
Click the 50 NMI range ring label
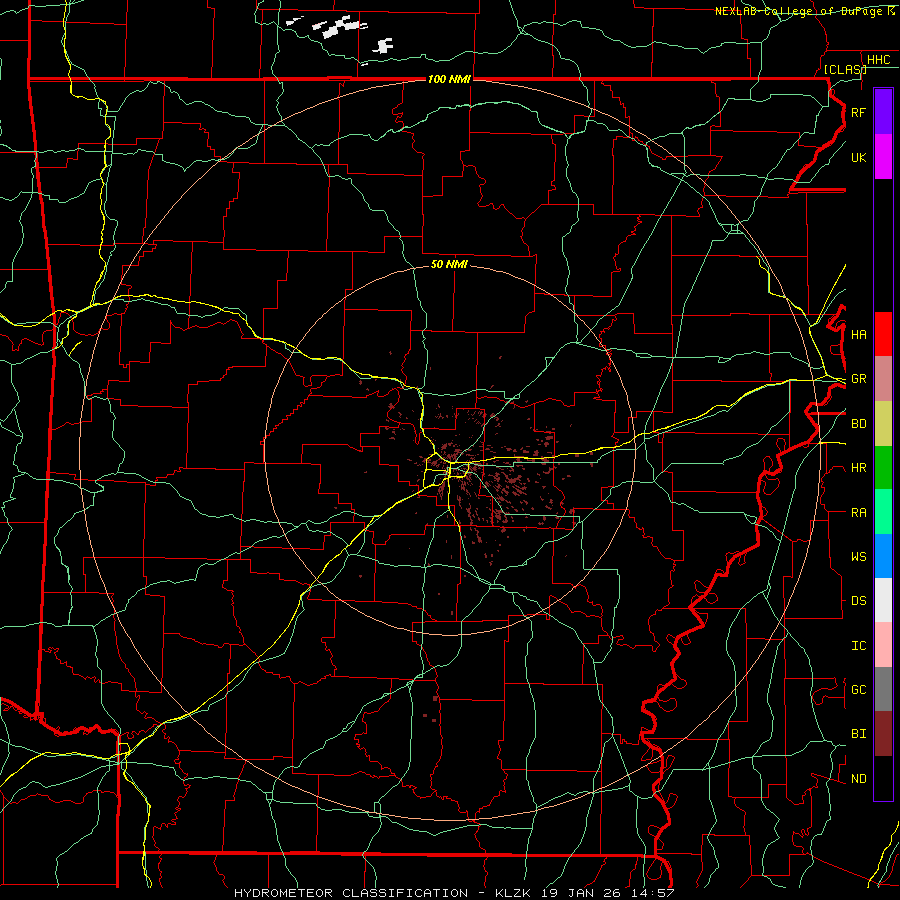pos(449,264)
